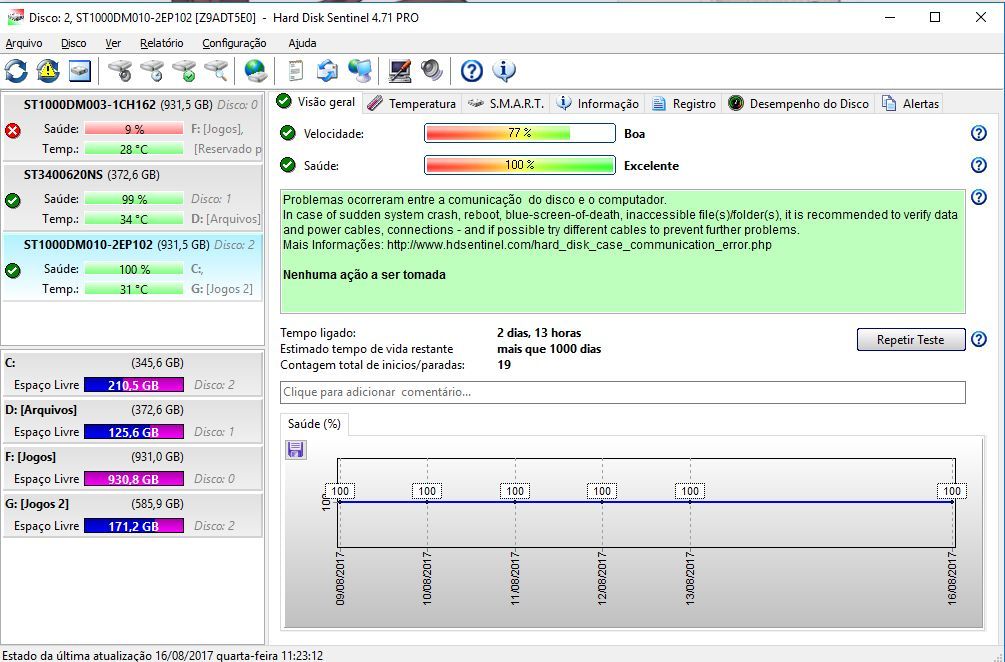Click the 125,6 GB free space bar
This screenshot has width=1005, height=662.
134,432
